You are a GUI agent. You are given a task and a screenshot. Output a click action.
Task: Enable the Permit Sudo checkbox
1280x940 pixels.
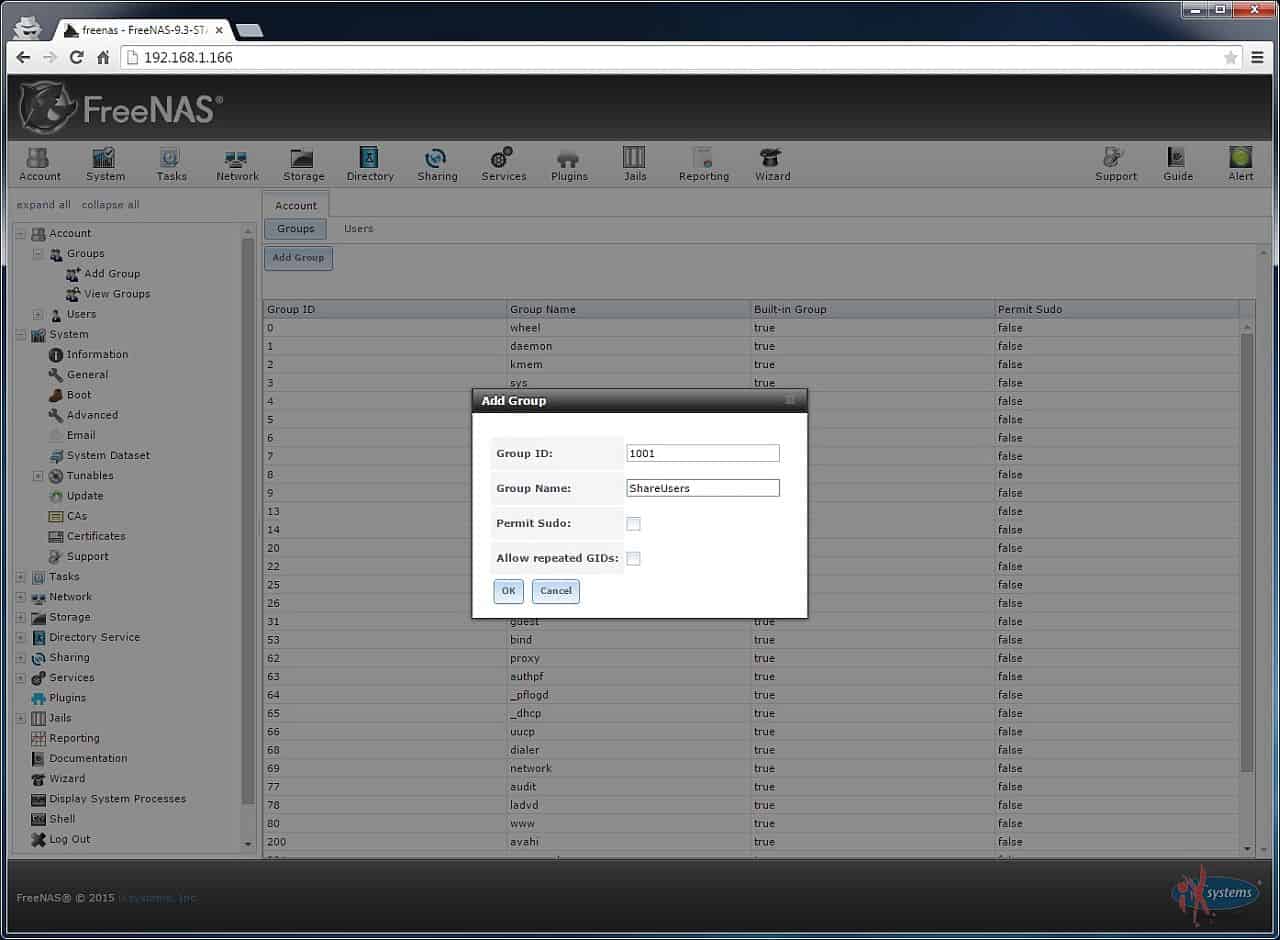tap(633, 524)
